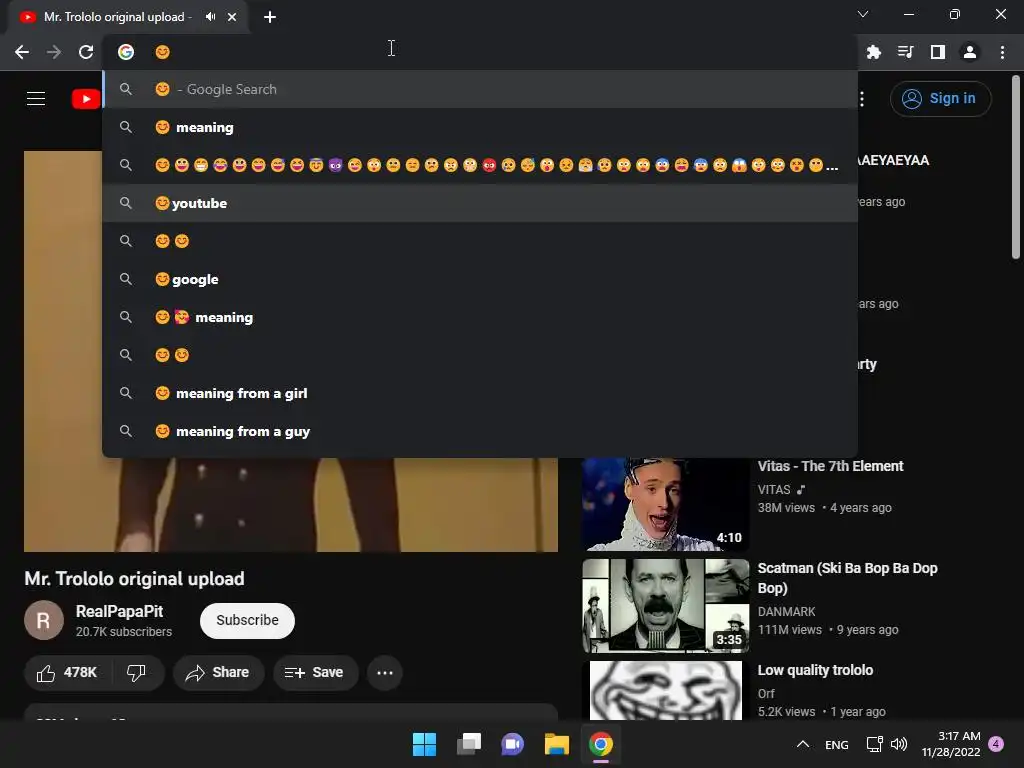Close the Mr. Trololo tab
Screen dimensions: 1024x768
[x=232, y=17]
